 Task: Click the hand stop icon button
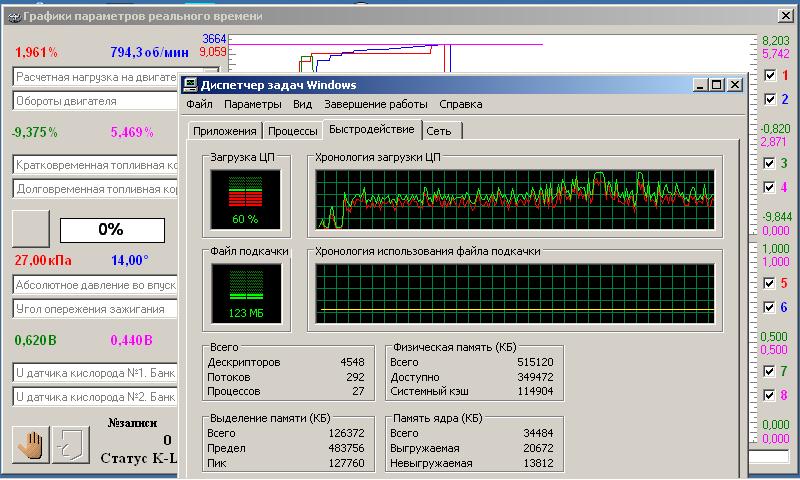click(30, 445)
